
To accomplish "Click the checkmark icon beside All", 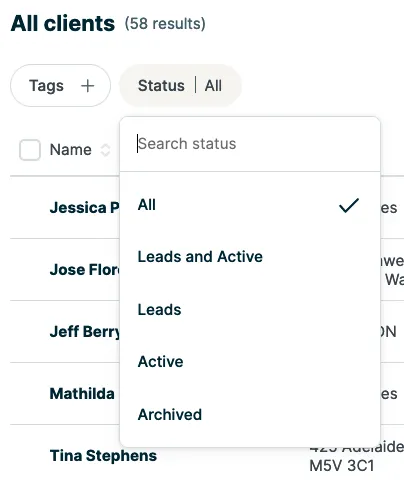I will (349, 205).
